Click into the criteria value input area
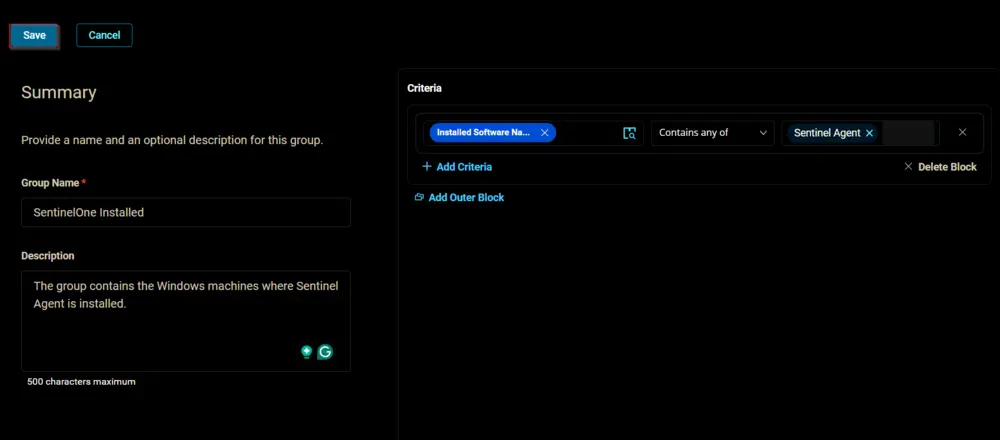The image size is (1000, 440). coord(908,133)
